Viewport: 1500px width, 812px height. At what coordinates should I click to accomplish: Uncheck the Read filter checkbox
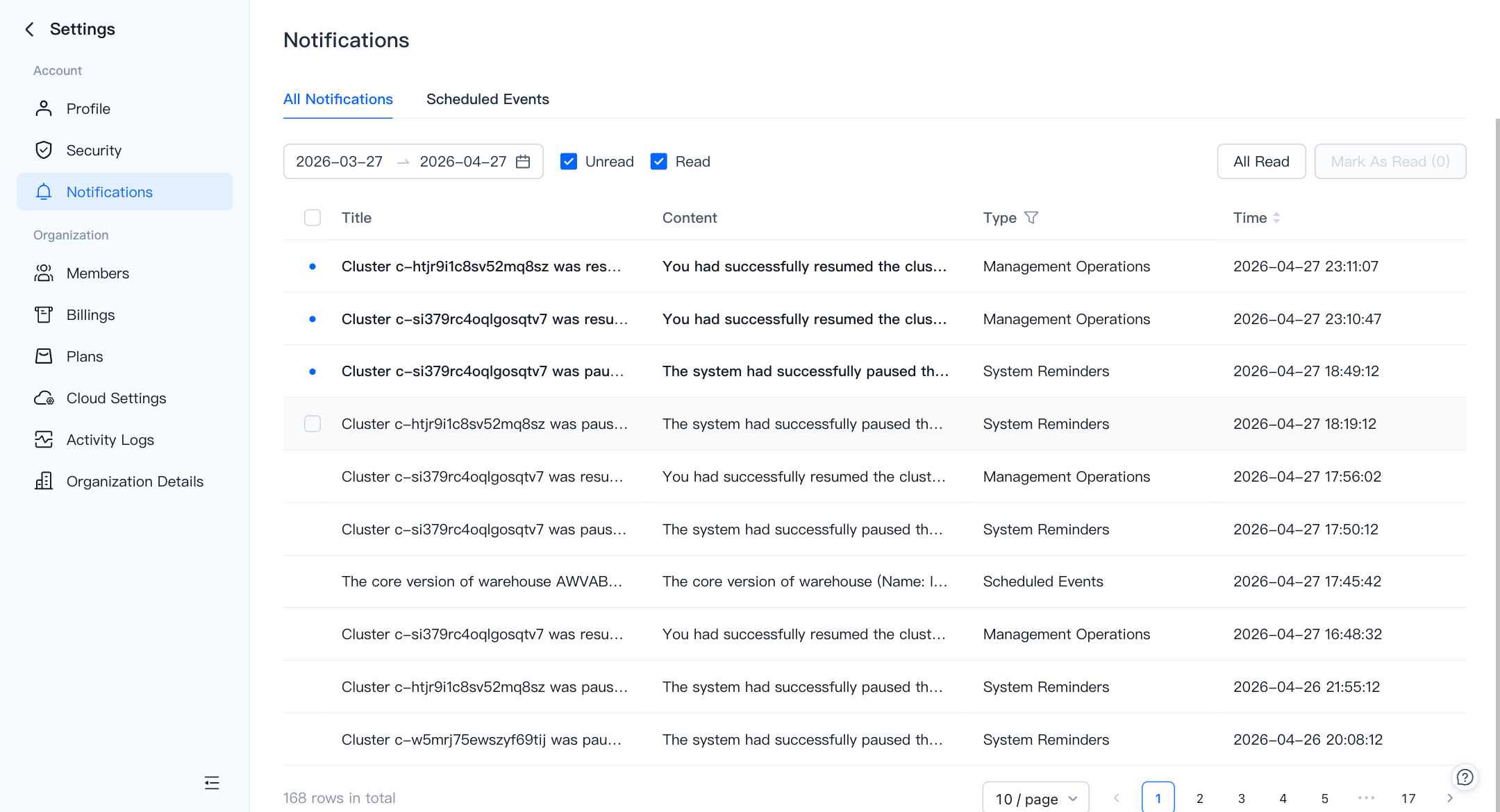[659, 162]
